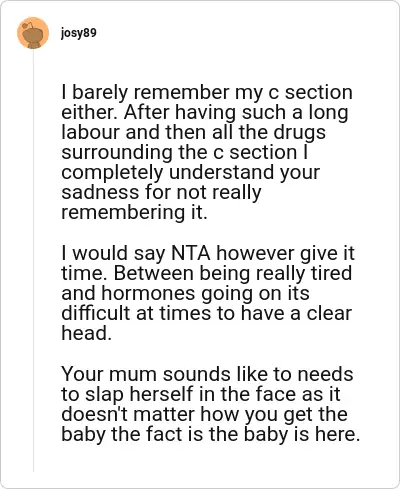
Task: Click the paragraph starting 'Your mum sounds'
Action: (x=211, y=404)
